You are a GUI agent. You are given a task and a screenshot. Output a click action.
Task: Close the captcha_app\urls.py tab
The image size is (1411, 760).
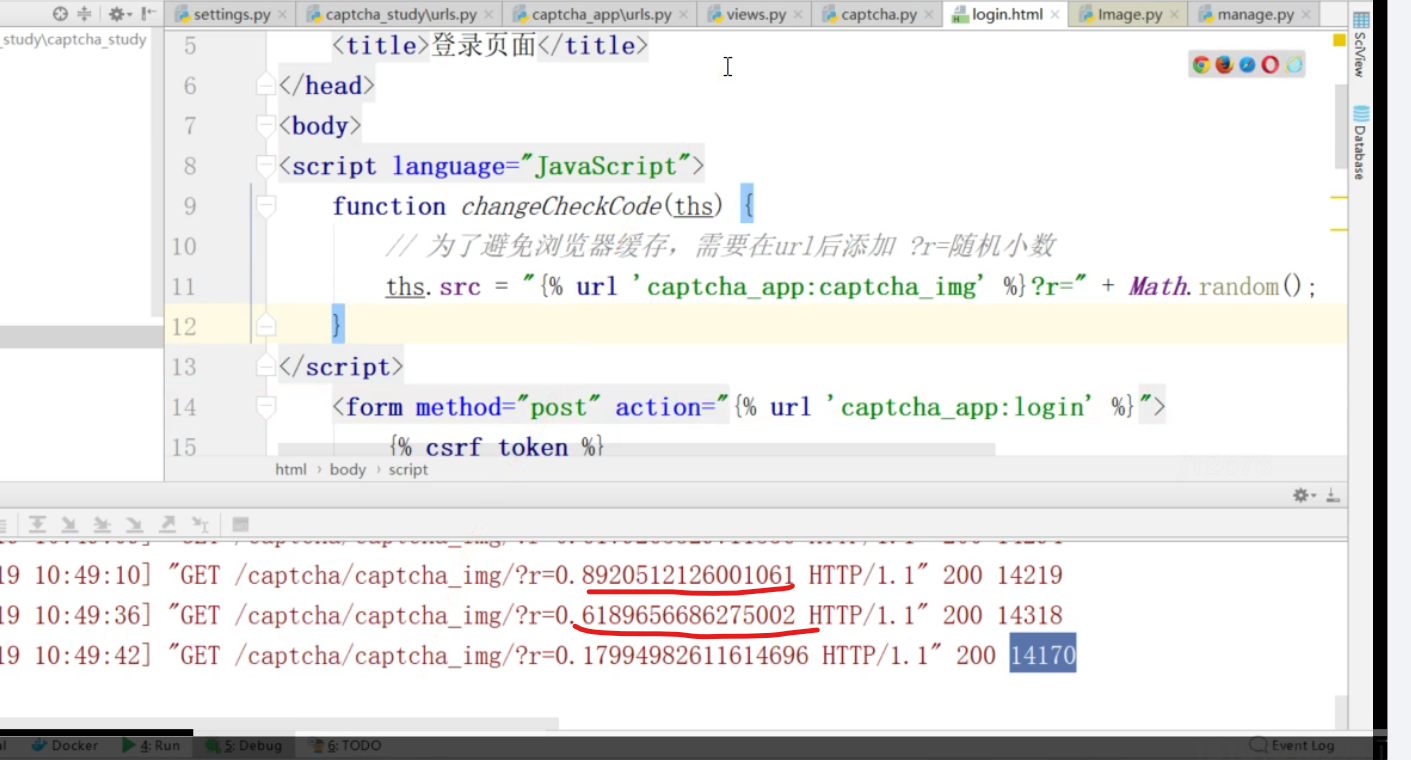pyautogui.click(x=685, y=15)
